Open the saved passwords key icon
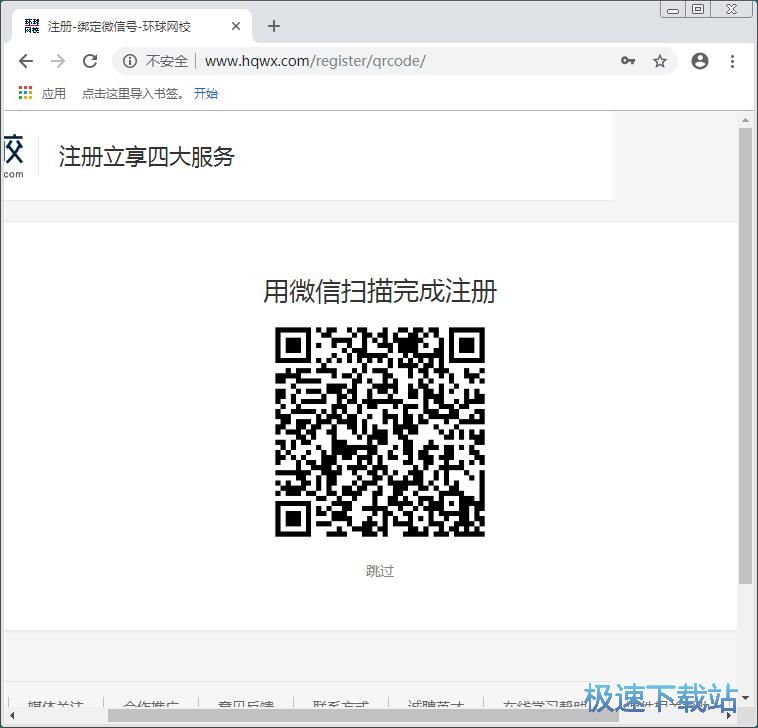 click(627, 61)
